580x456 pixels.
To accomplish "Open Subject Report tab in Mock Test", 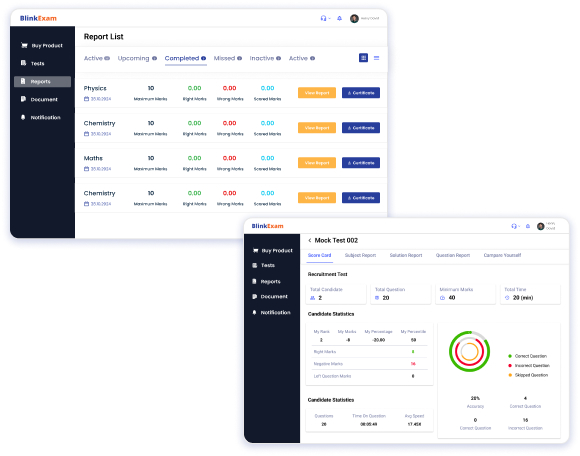I will (x=360, y=255).
